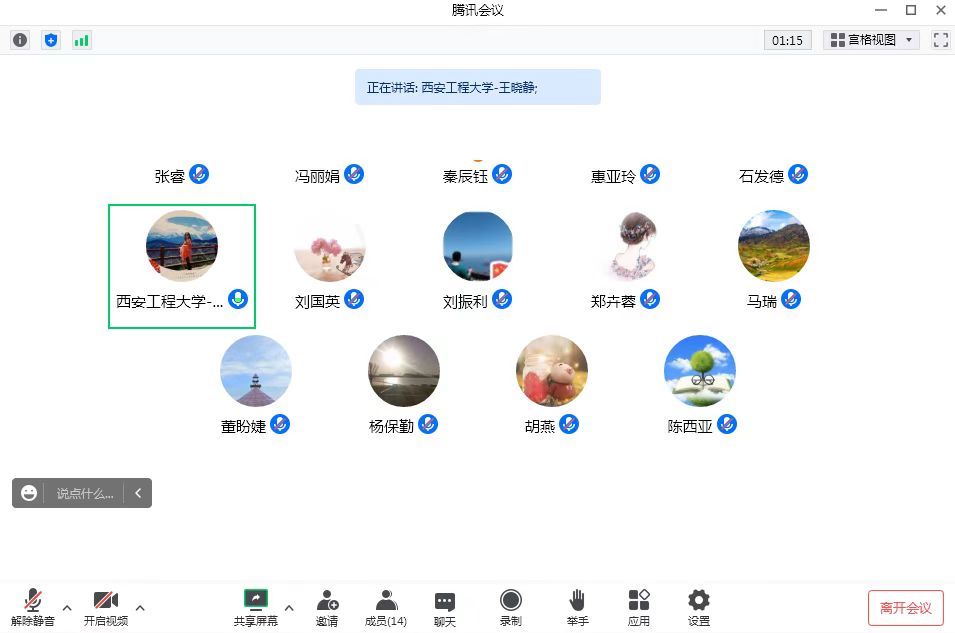Open the meeting info icon
The width and height of the screenshot is (955, 633).
[x=20, y=40]
